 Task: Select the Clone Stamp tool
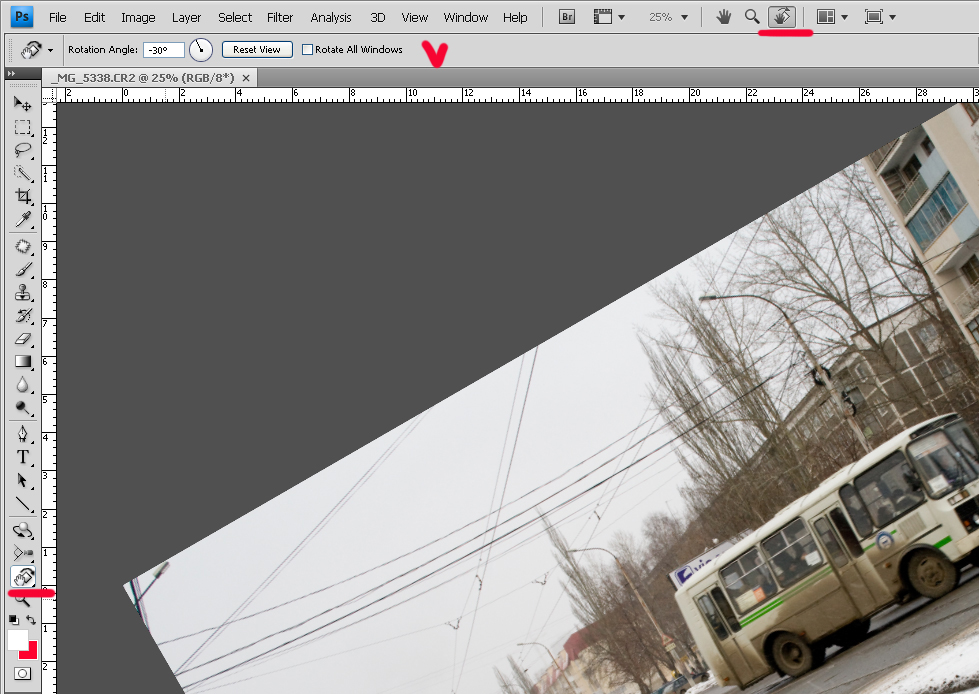click(22, 292)
